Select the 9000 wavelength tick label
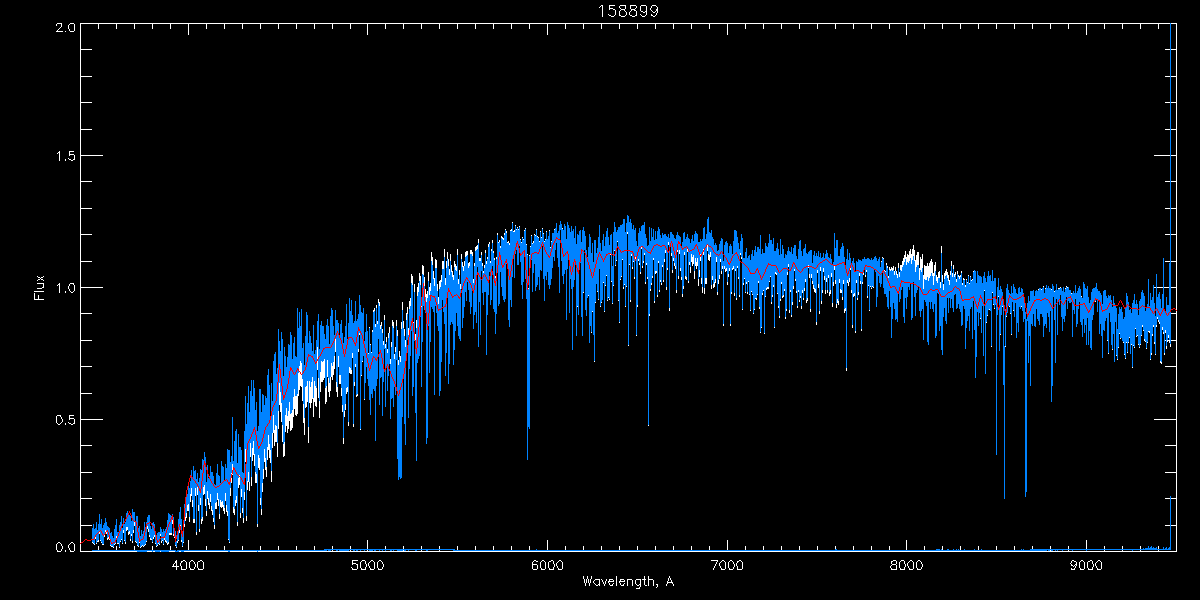The image size is (1200, 600). click(x=1086, y=565)
